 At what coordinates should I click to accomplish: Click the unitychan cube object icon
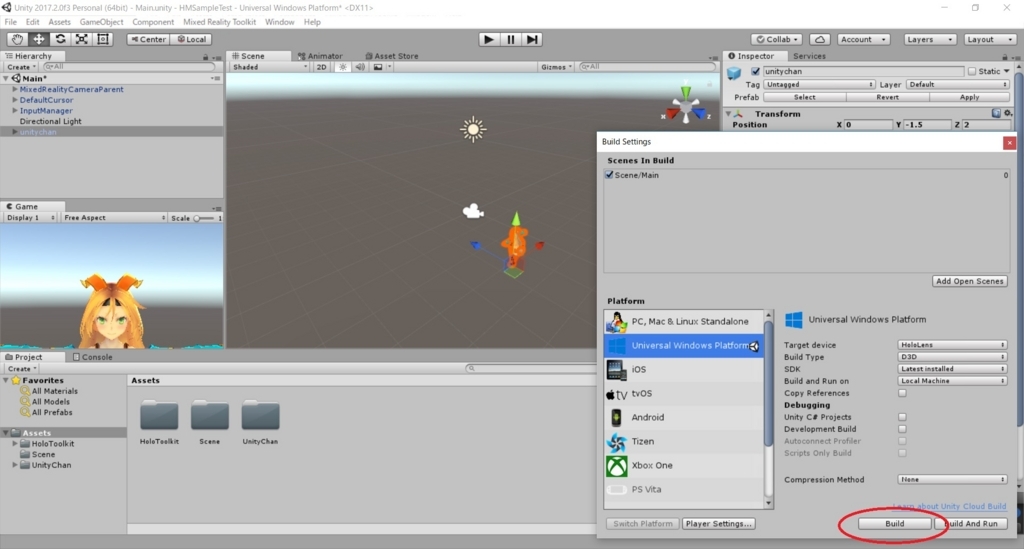tap(735, 72)
